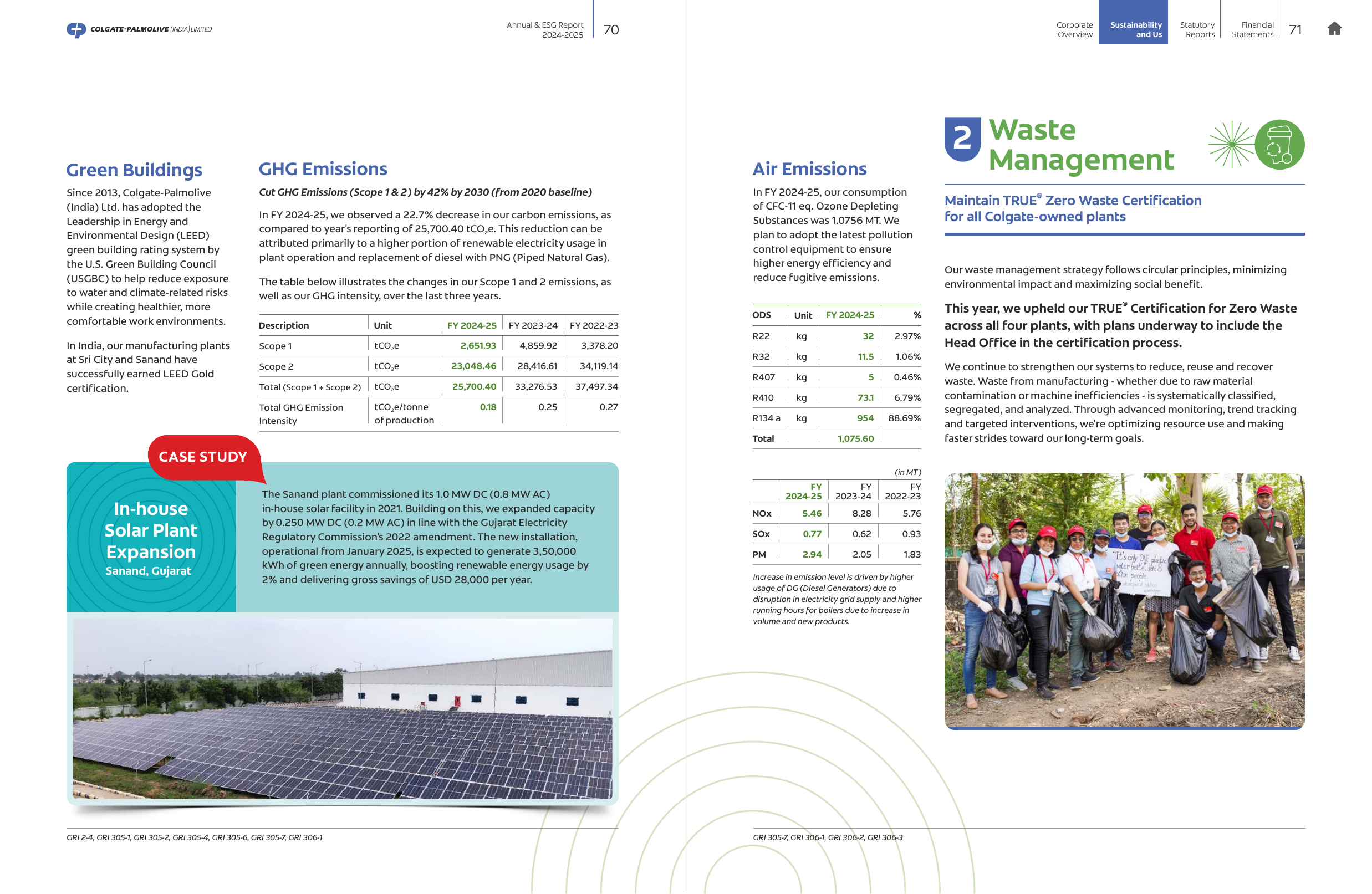Click Scope 2 value 23,048.46
The image size is (1372, 894).
[x=473, y=366]
